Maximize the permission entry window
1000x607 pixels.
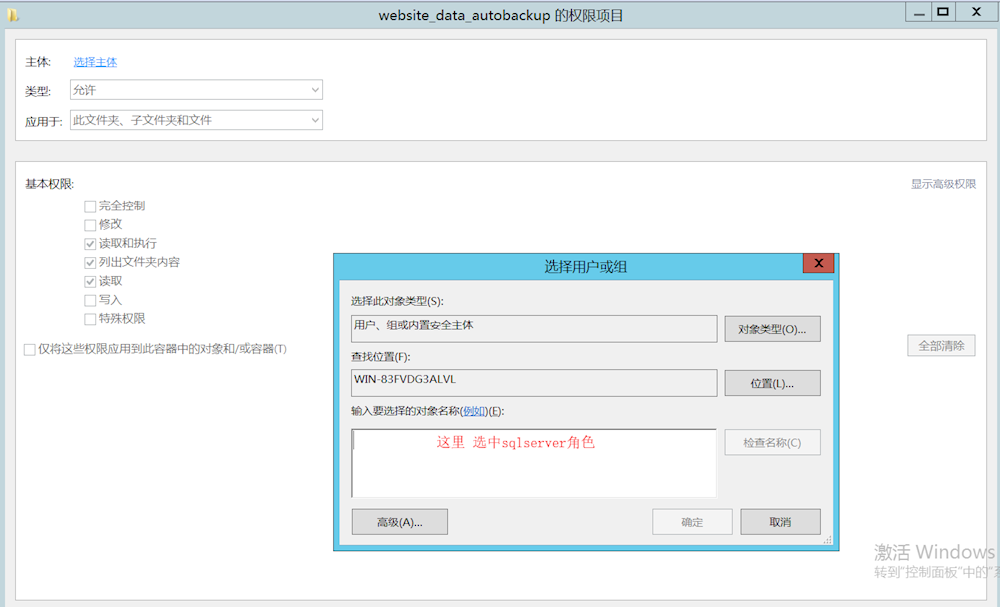coord(943,12)
